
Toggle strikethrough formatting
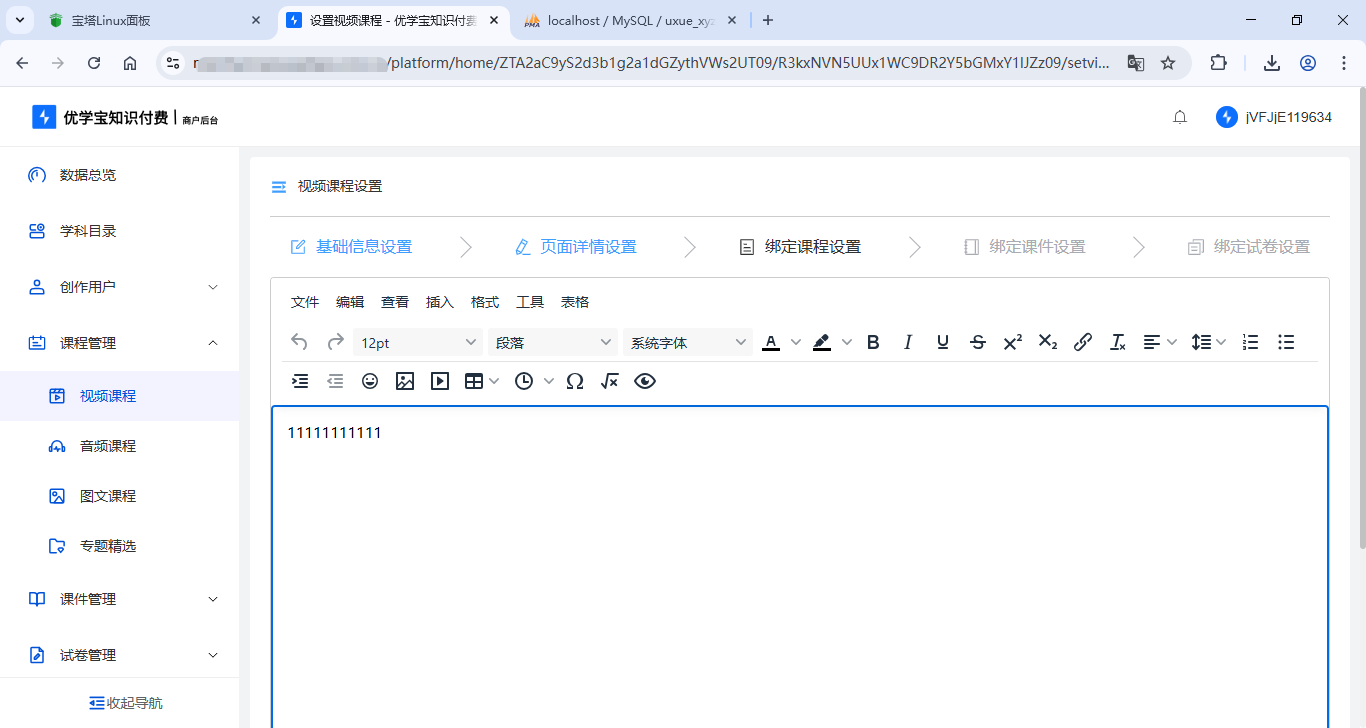(x=977, y=341)
